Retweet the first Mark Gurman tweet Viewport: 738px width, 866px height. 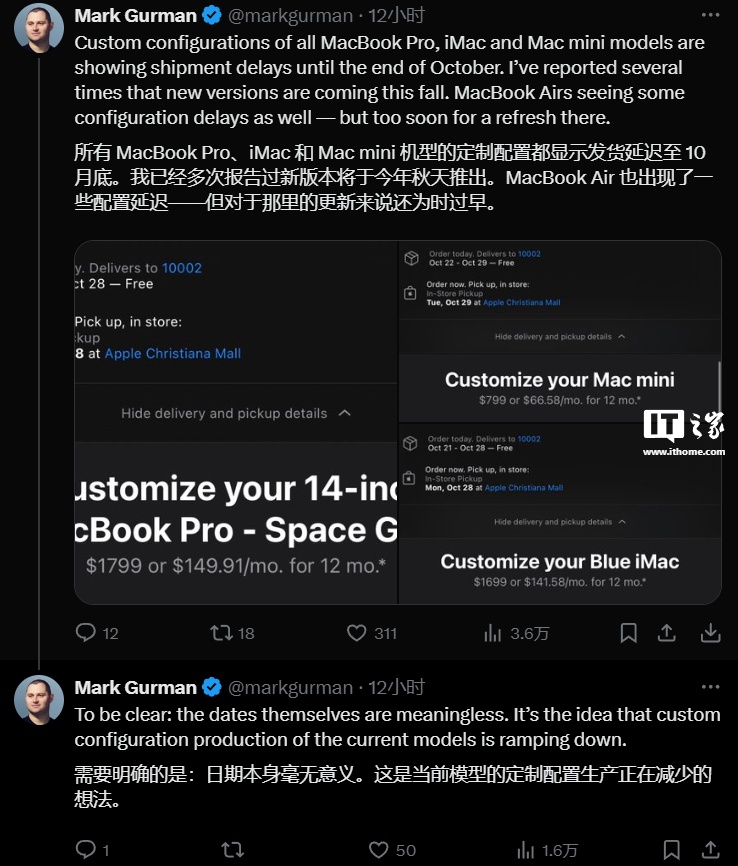coord(220,632)
